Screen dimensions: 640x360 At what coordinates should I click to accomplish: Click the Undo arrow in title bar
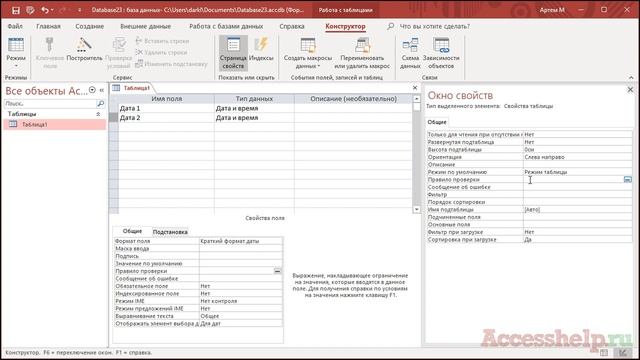click(45, 10)
